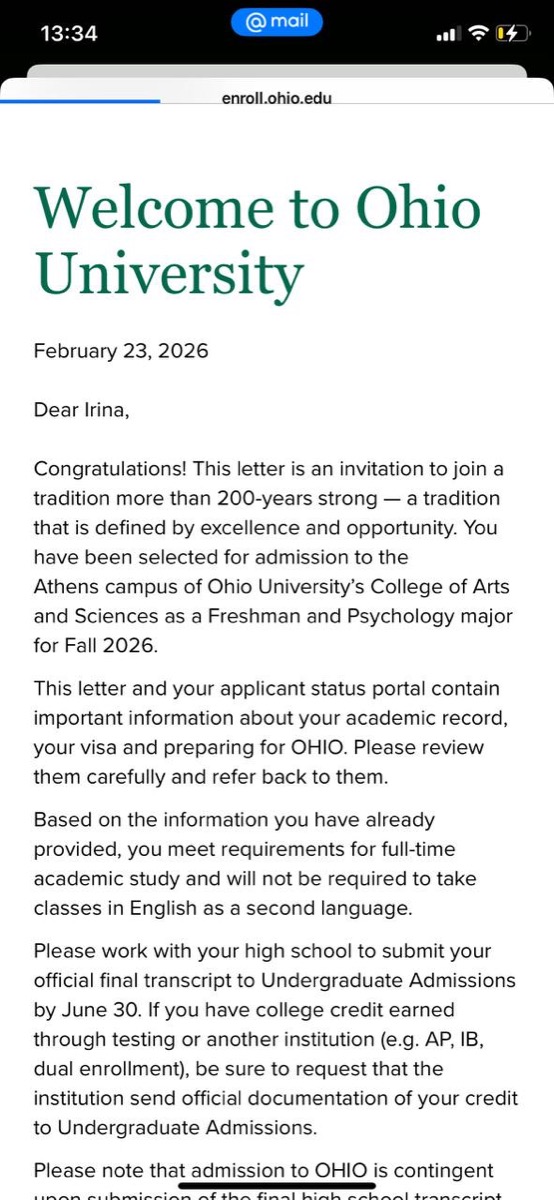The height and width of the screenshot is (1200, 554).
Task: Click the Dear Irina greeting
Action: coord(82,410)
